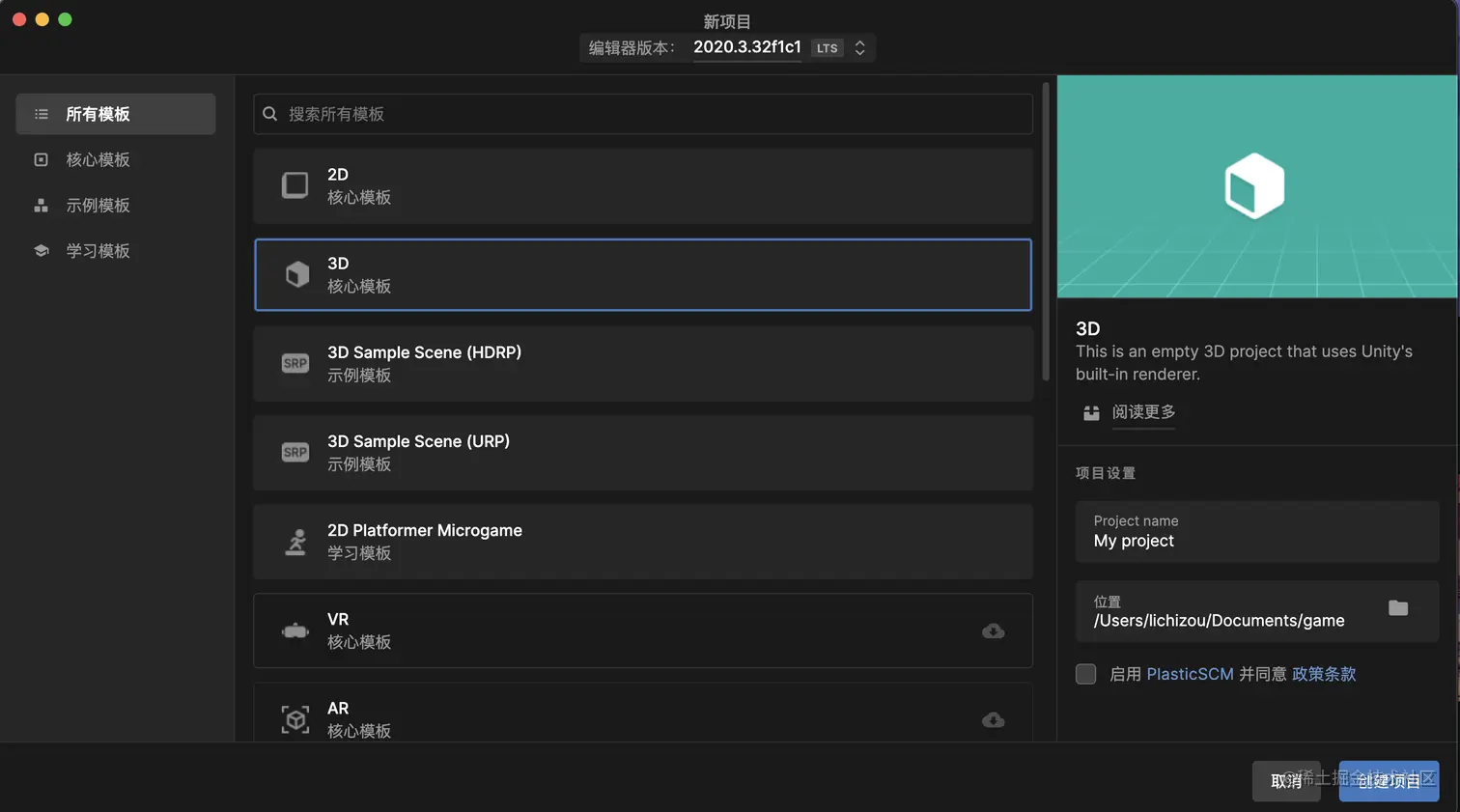
Task: Click the 3D template cube icon
Action: pos(297,274)
